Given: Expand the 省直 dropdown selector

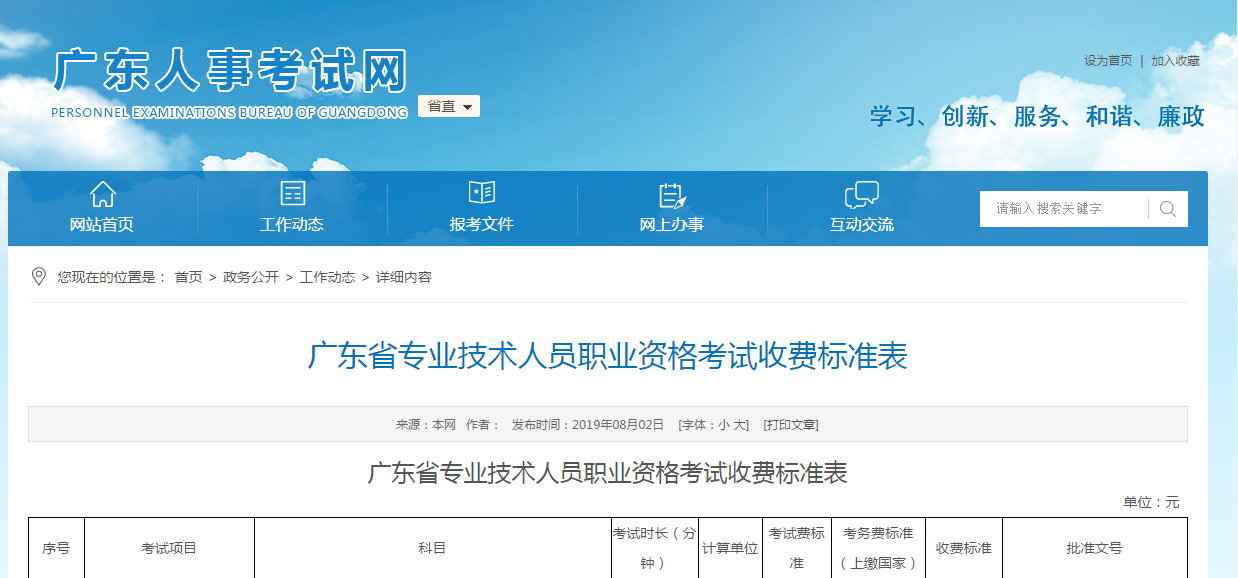Looking at the screenshot, I should 449,106.
